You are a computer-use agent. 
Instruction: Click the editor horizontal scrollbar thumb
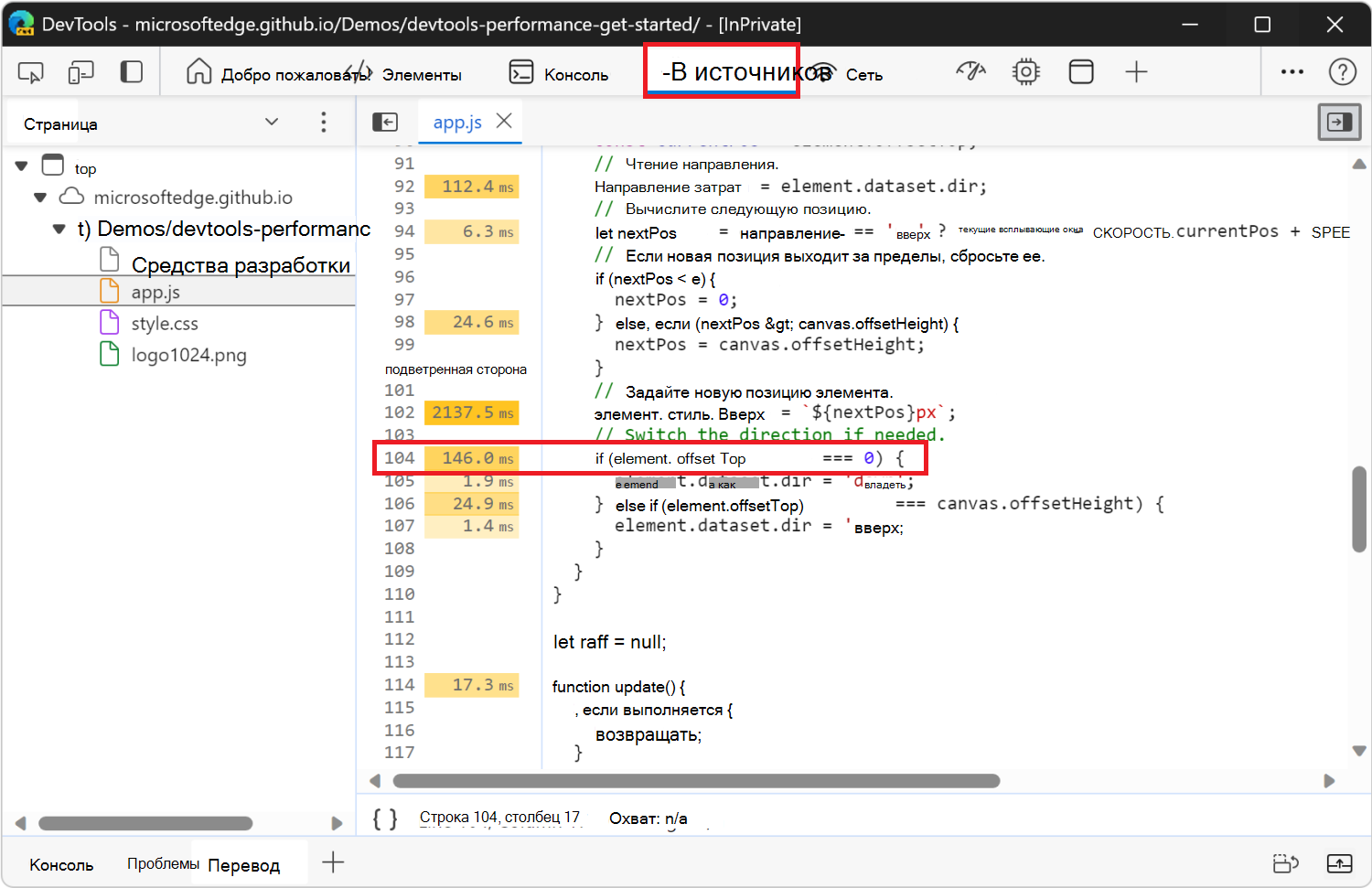coord(696,781)
